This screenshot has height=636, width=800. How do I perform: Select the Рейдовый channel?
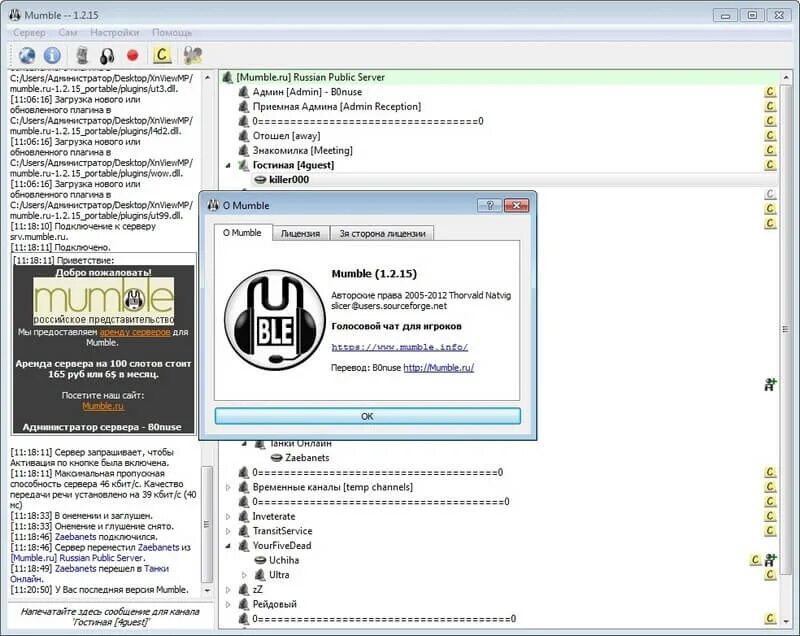pos(274,604)
